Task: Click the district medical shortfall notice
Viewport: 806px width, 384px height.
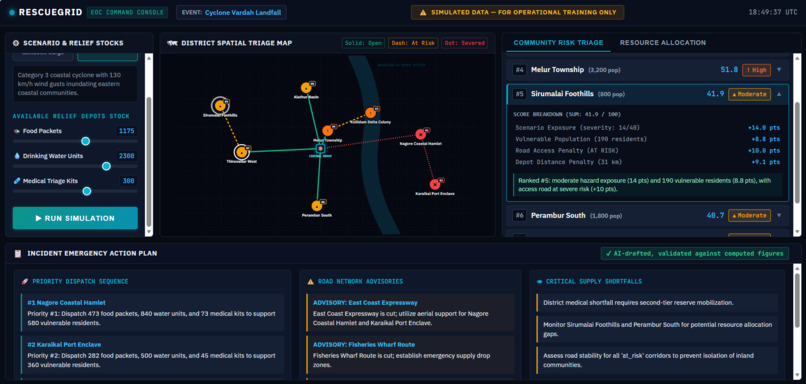Action: pos(657,303)
